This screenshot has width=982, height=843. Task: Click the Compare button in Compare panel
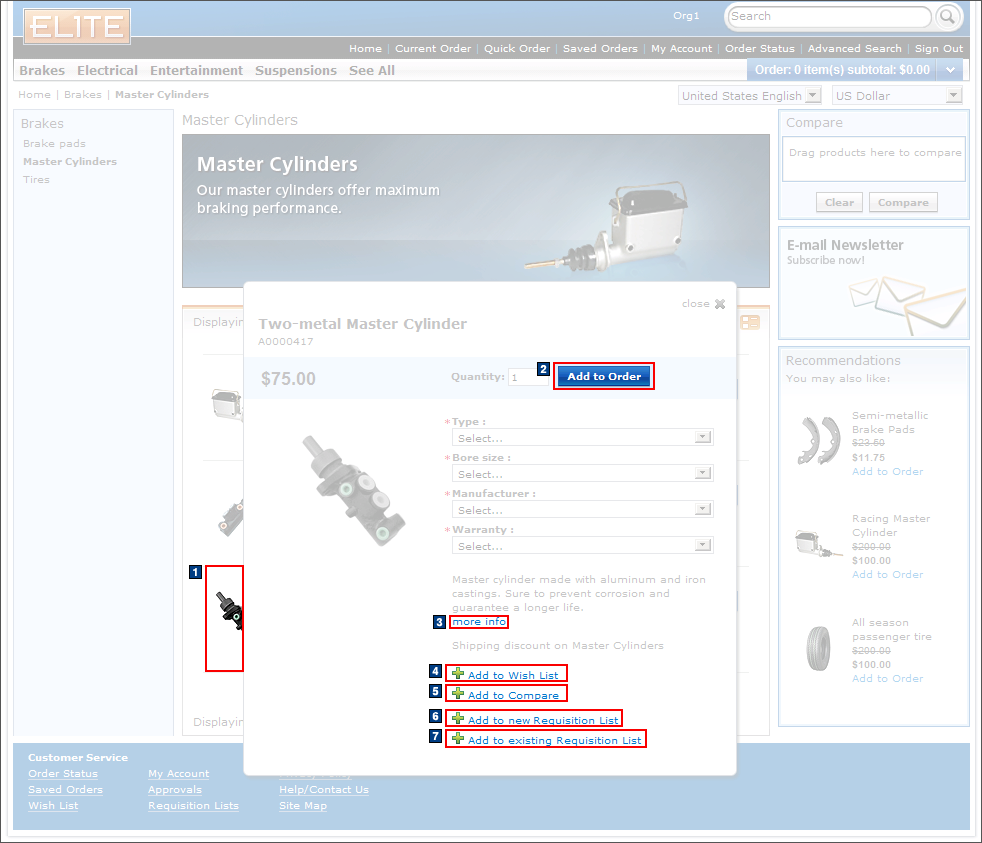pos(903,202)
